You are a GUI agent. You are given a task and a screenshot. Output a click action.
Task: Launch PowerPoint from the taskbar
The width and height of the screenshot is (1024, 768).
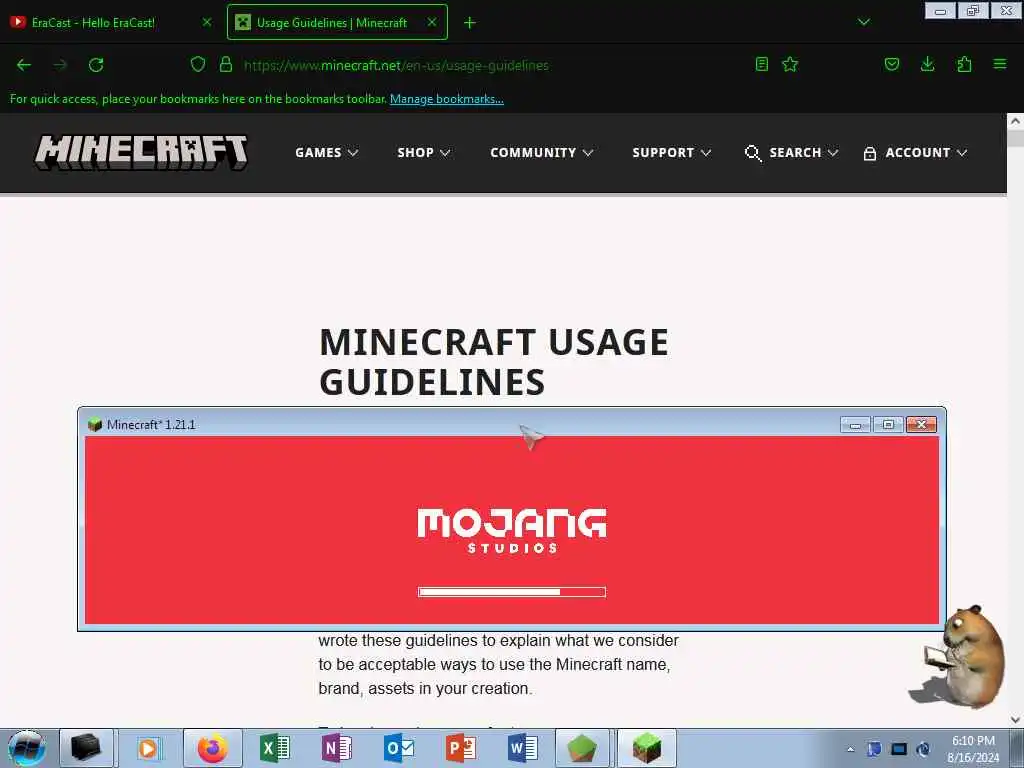[x=460, y=748]
